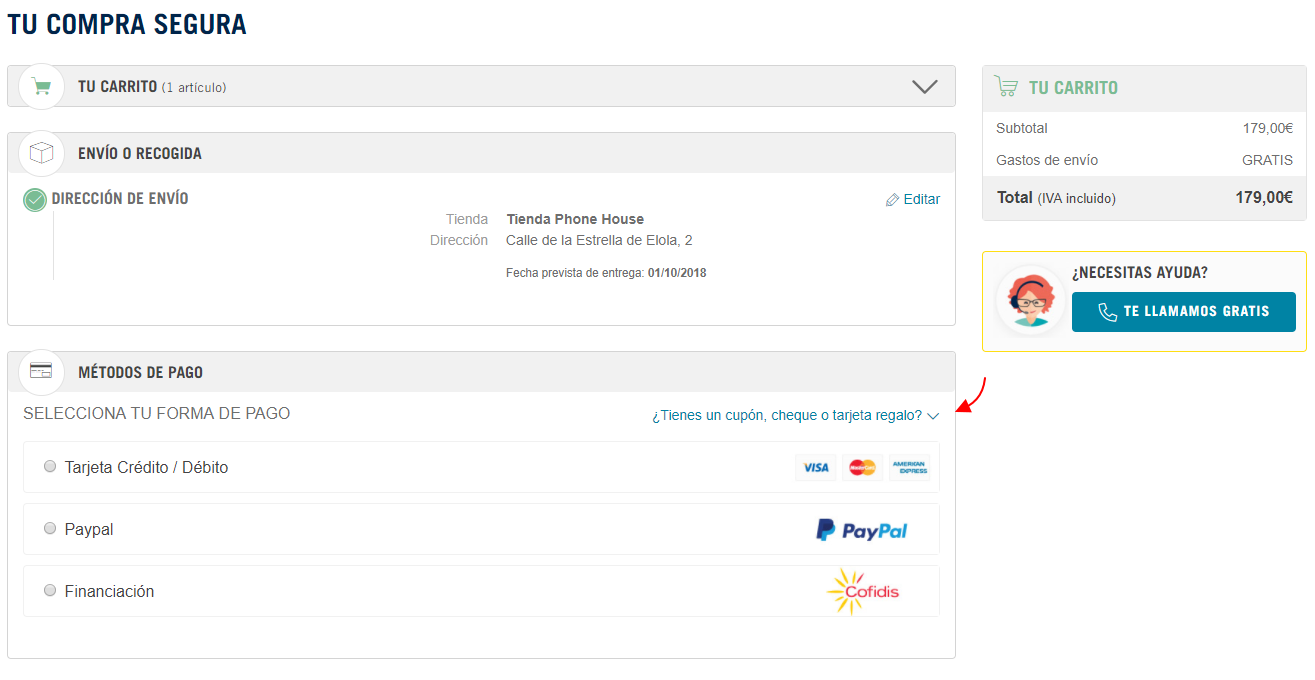Expand the Tu Carrito section chevron
Viewport: 1315px width, 680px height.
click(x=925, y=87)
